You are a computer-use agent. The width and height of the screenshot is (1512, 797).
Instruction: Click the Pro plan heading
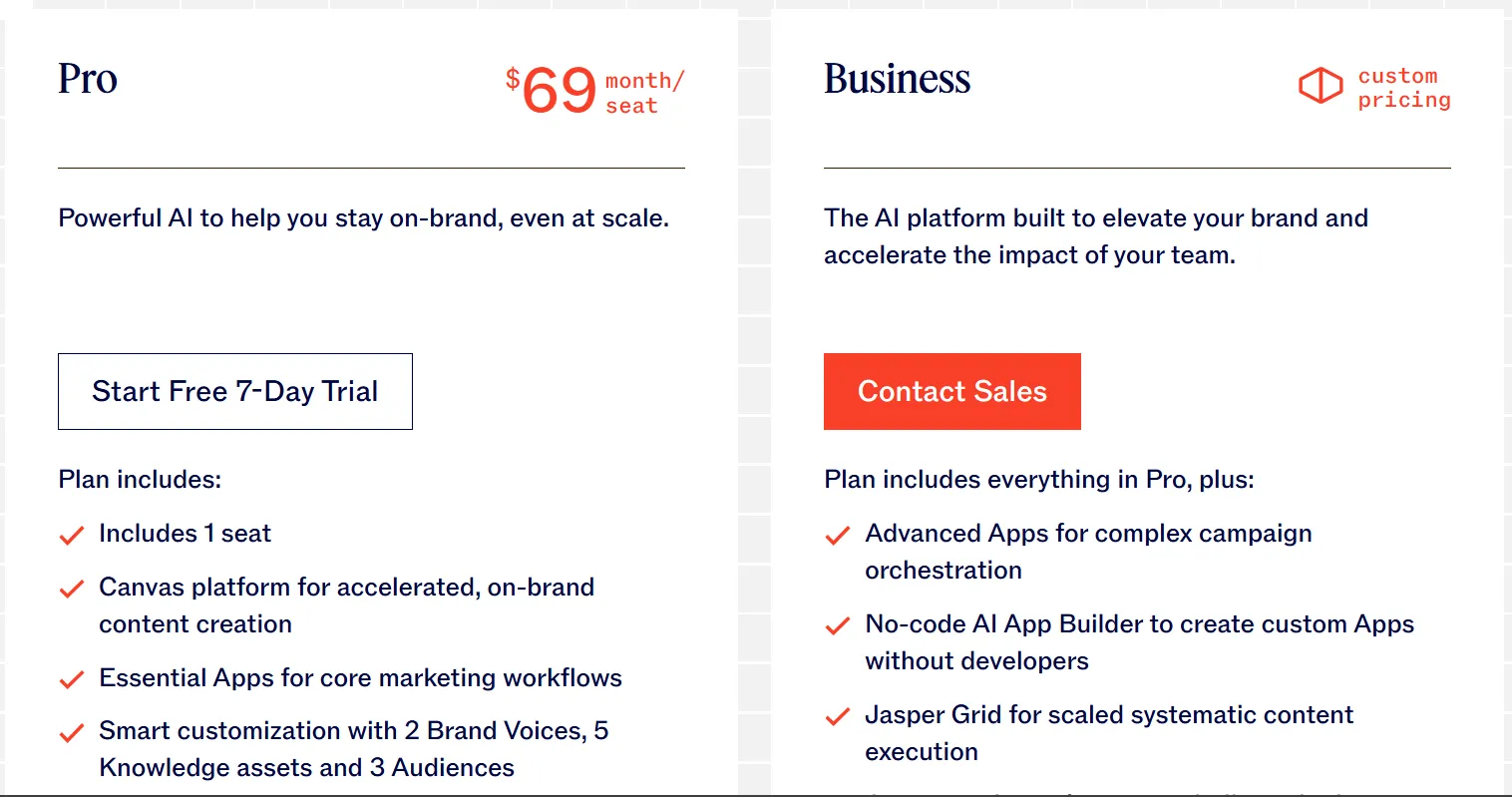[88, 79]
